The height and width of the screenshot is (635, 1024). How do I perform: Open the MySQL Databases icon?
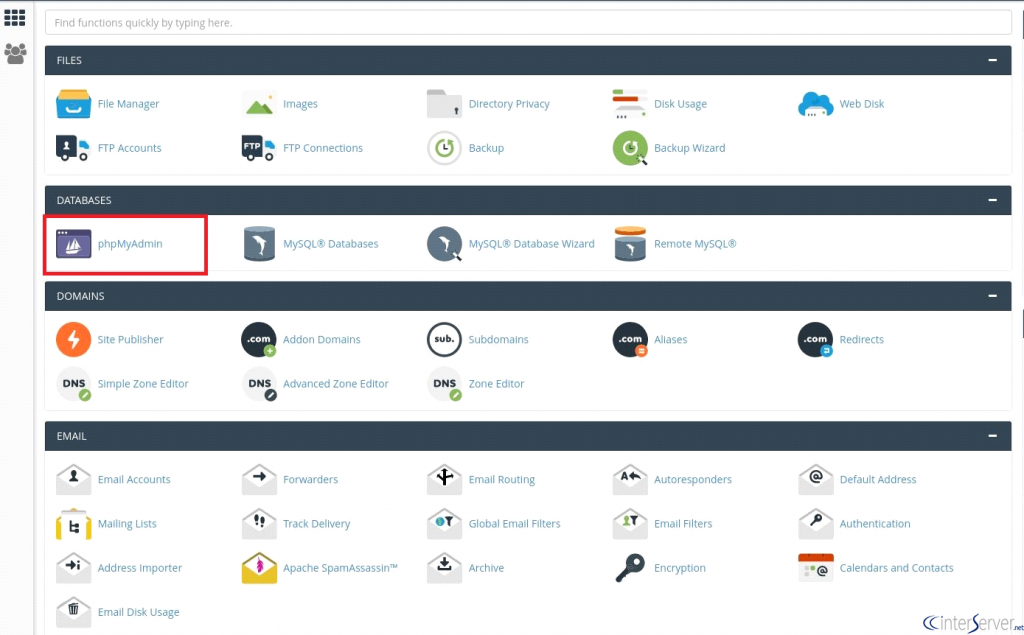[x=259, y=244]
